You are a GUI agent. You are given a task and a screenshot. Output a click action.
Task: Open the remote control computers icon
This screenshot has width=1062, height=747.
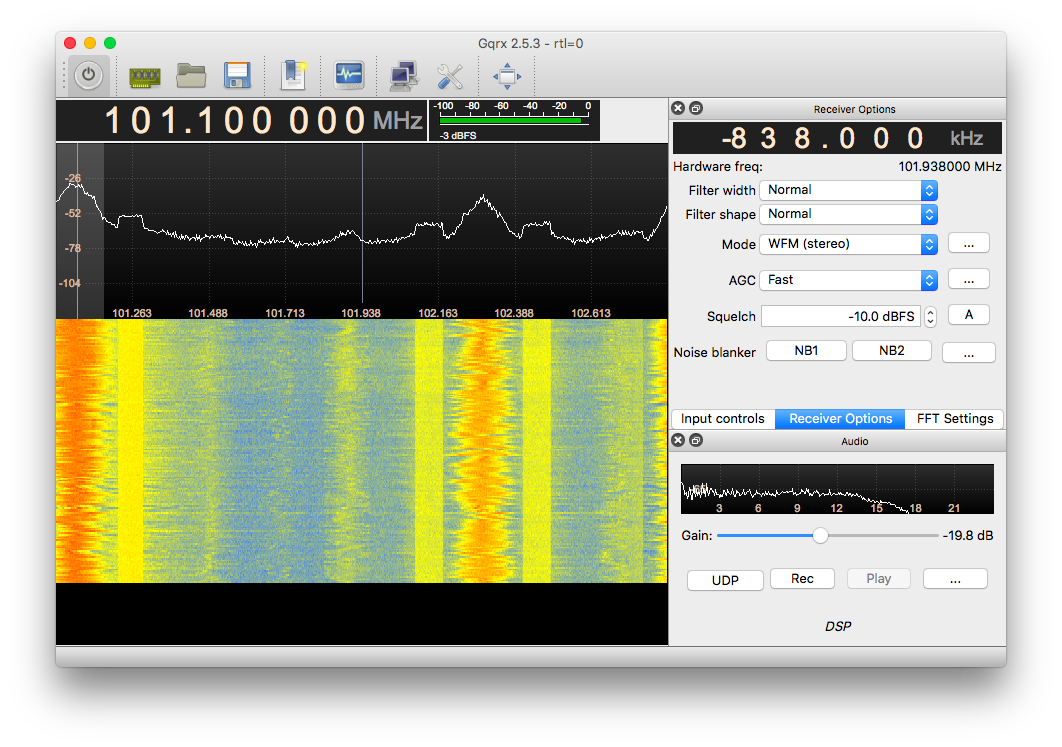(x=404, y=75)
